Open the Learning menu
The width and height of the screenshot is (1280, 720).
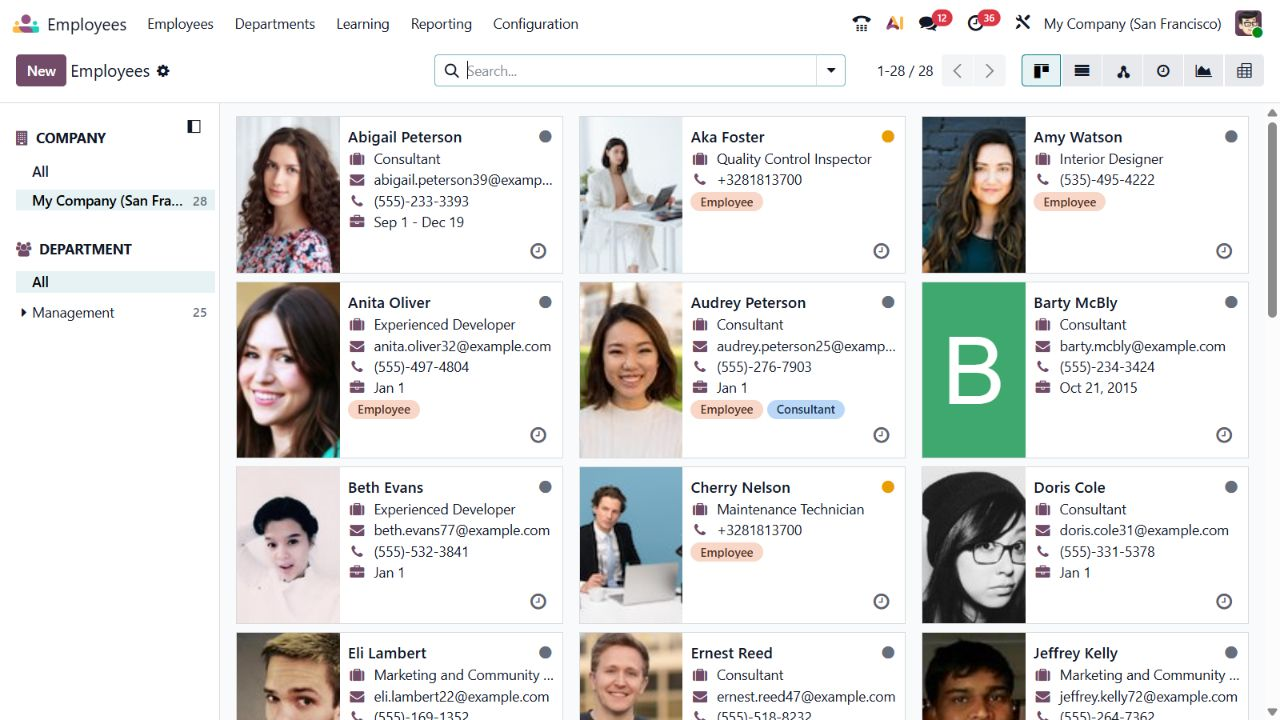(x=362, y=24)
